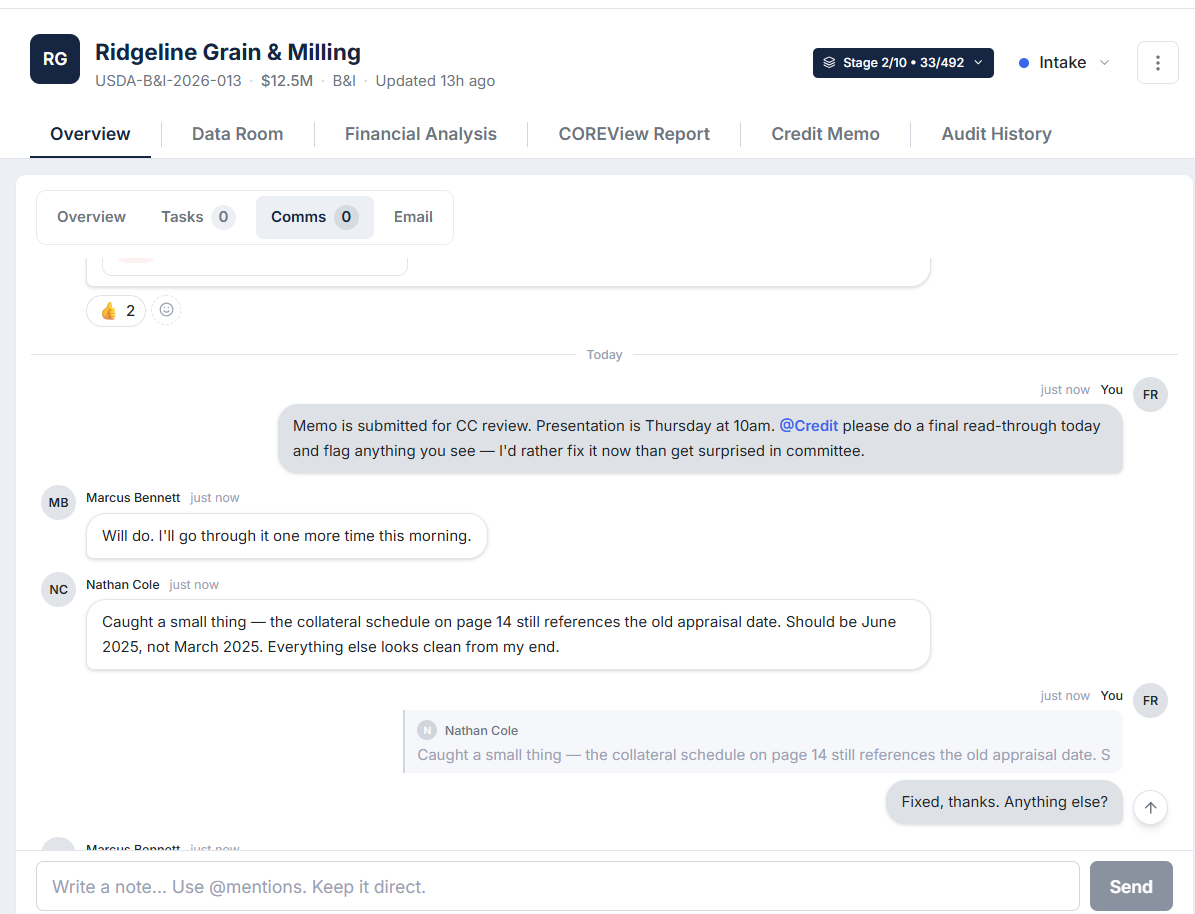
Task: Open the Stage 2/10 pipeline layers icon
Action: pyautogui.click(x=828, y=62)
